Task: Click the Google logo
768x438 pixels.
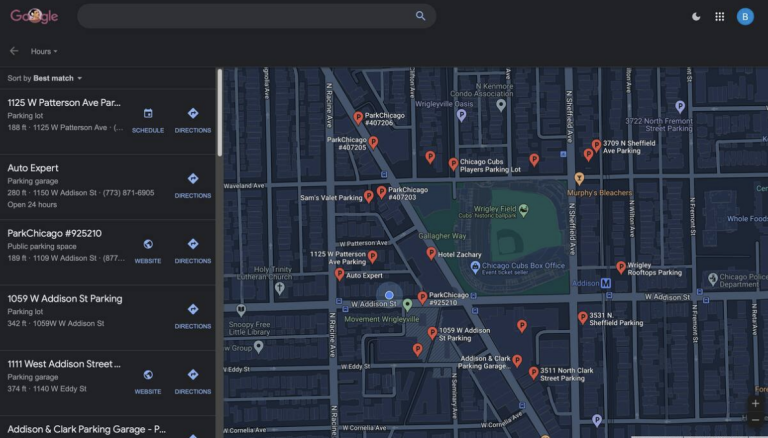Action: pyautogui.click(x=34, y=16)
